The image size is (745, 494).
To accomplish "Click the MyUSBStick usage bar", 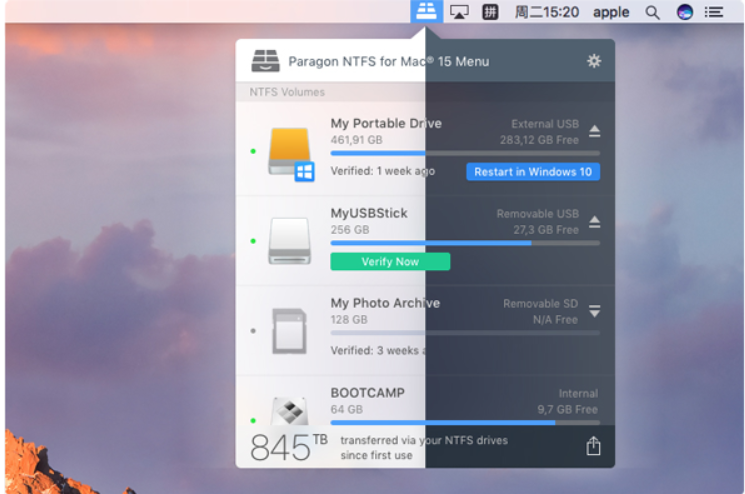I will (x=465, y=243).
